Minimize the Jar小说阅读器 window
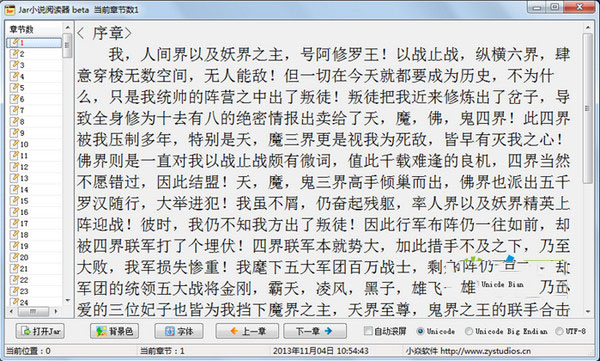Screen dimensions: 600x361 tap(536, 7)
